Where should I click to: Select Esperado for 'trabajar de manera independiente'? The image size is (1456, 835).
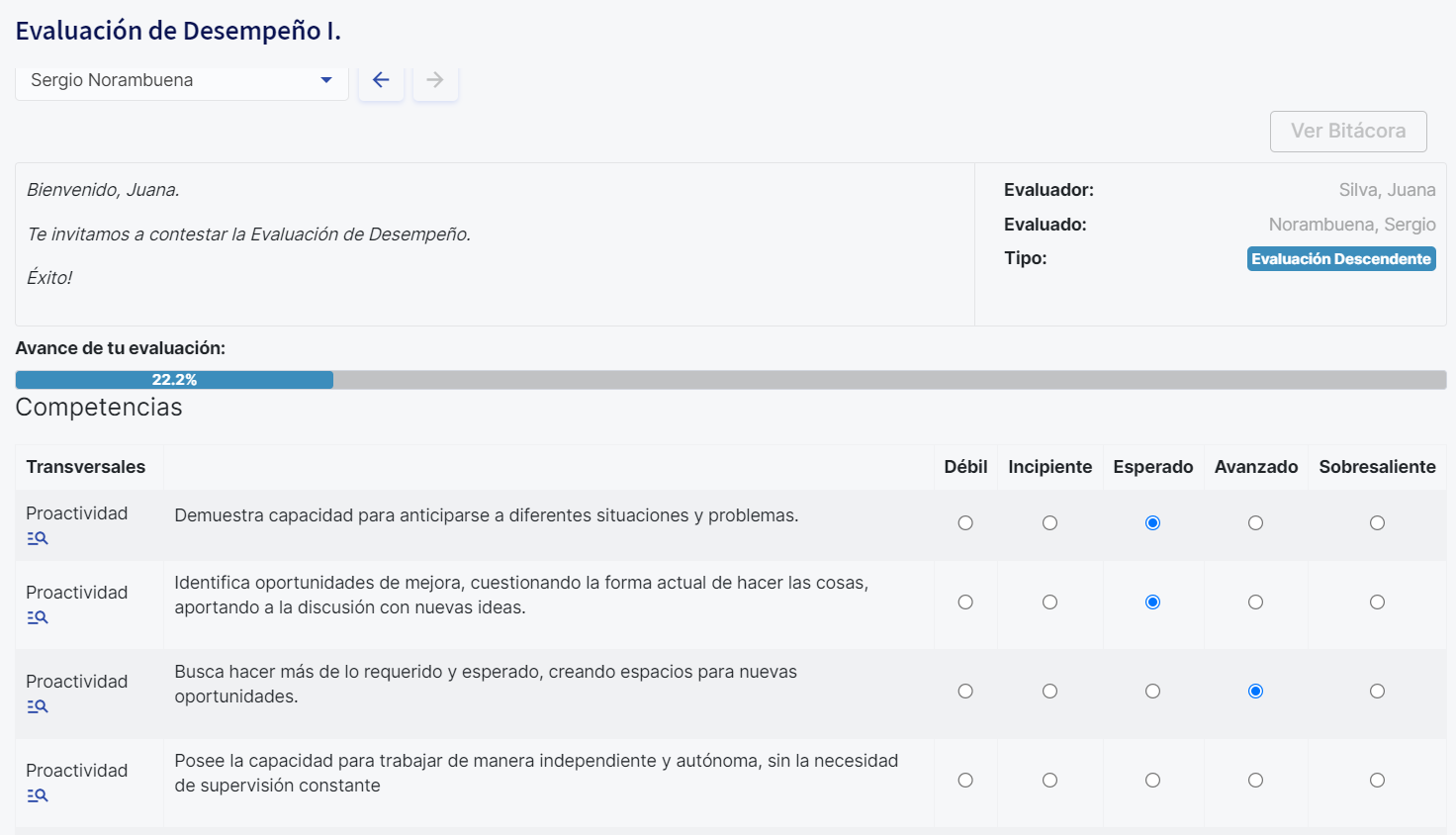(1152, 781)
